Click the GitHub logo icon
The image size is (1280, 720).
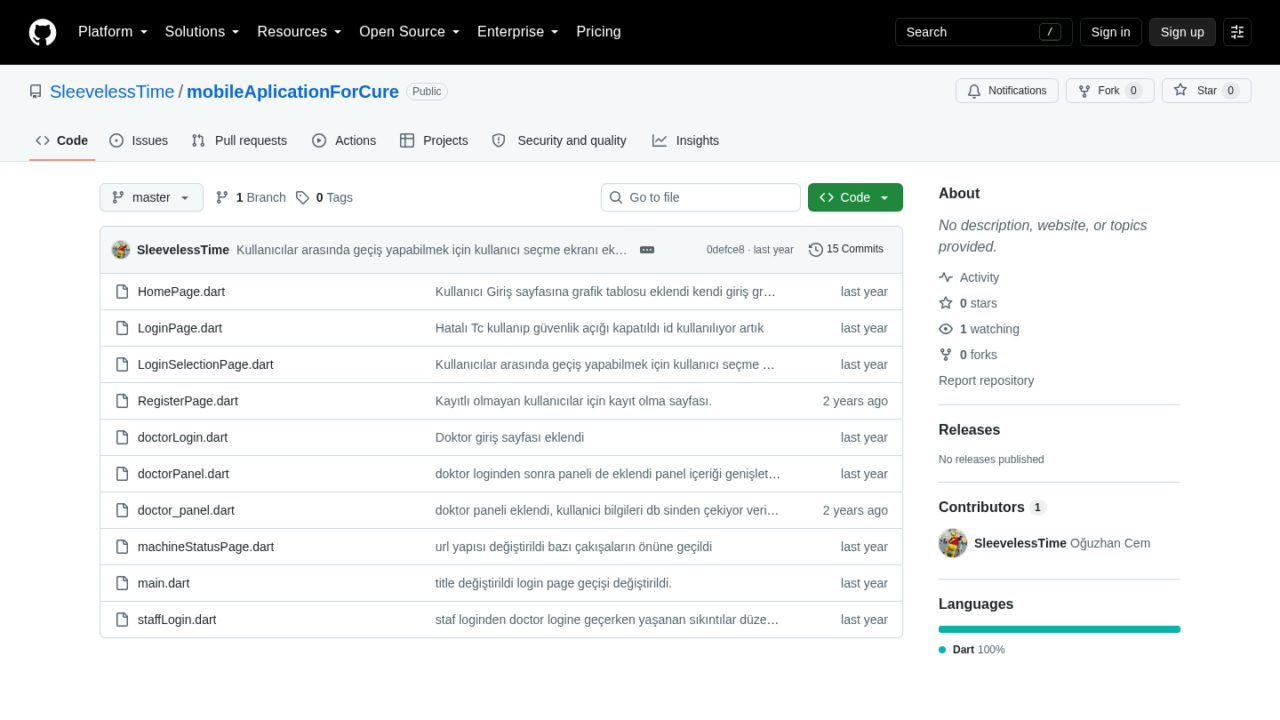tap(43, 32)
